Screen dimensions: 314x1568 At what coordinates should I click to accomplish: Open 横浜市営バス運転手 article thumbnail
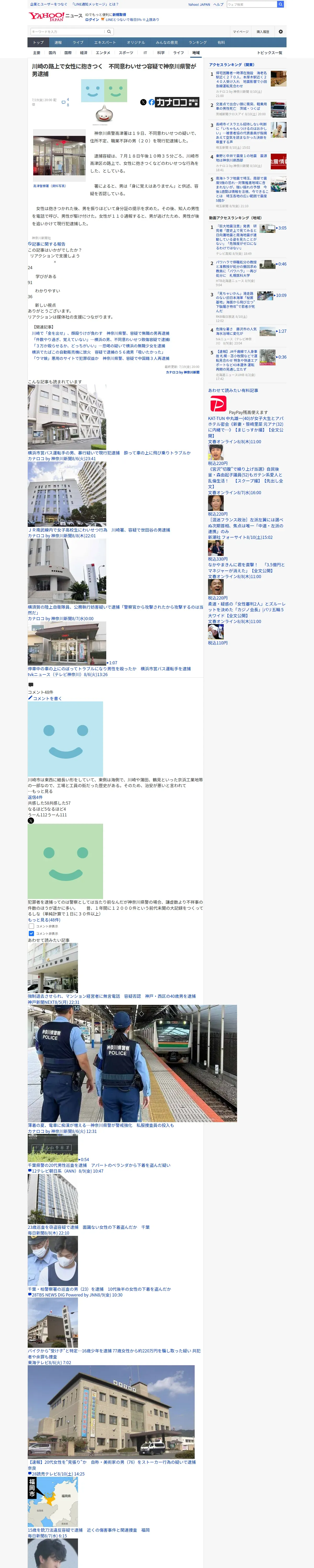click(x=66, y=417)
